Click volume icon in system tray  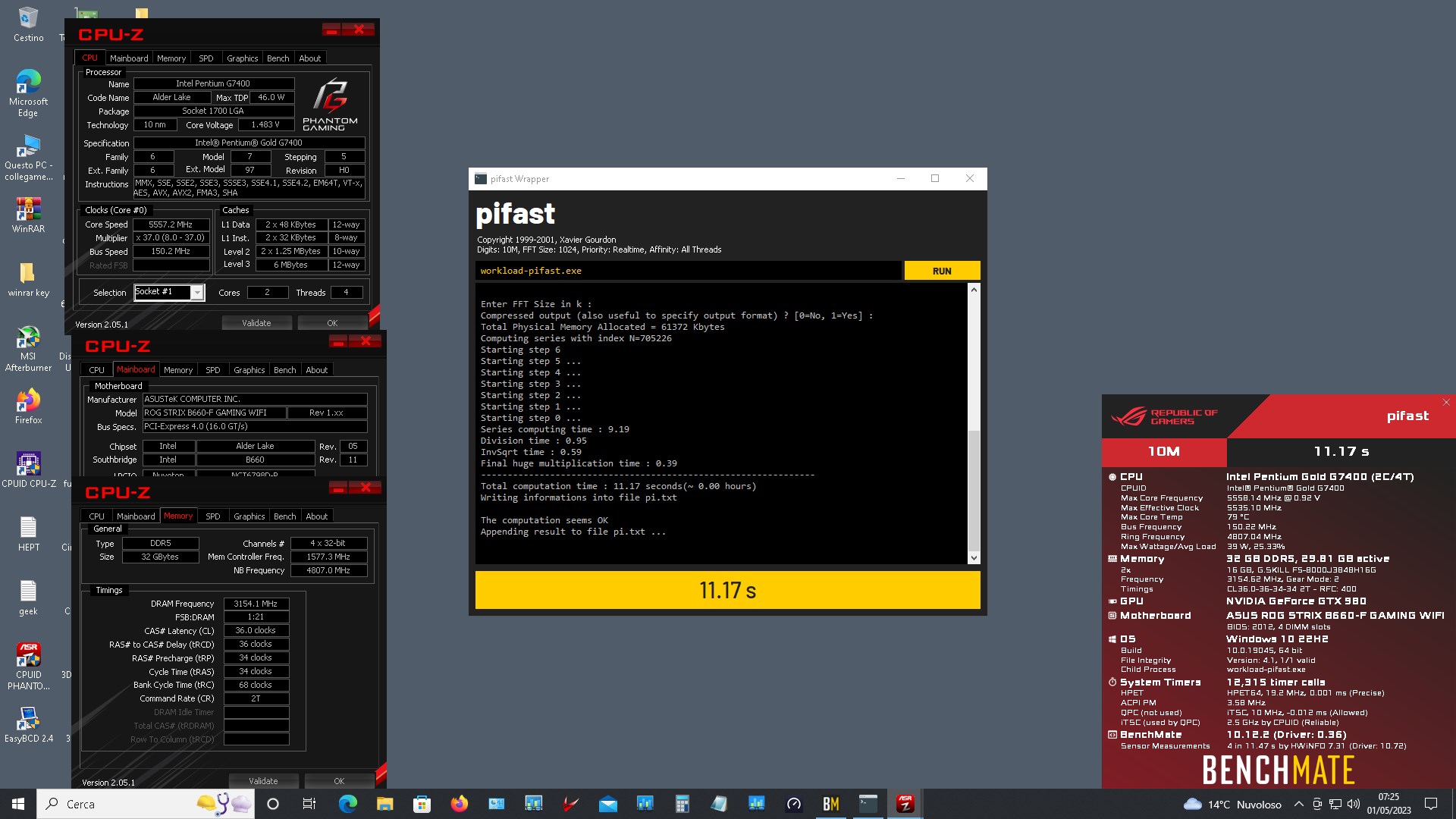tap(1352, 804)
